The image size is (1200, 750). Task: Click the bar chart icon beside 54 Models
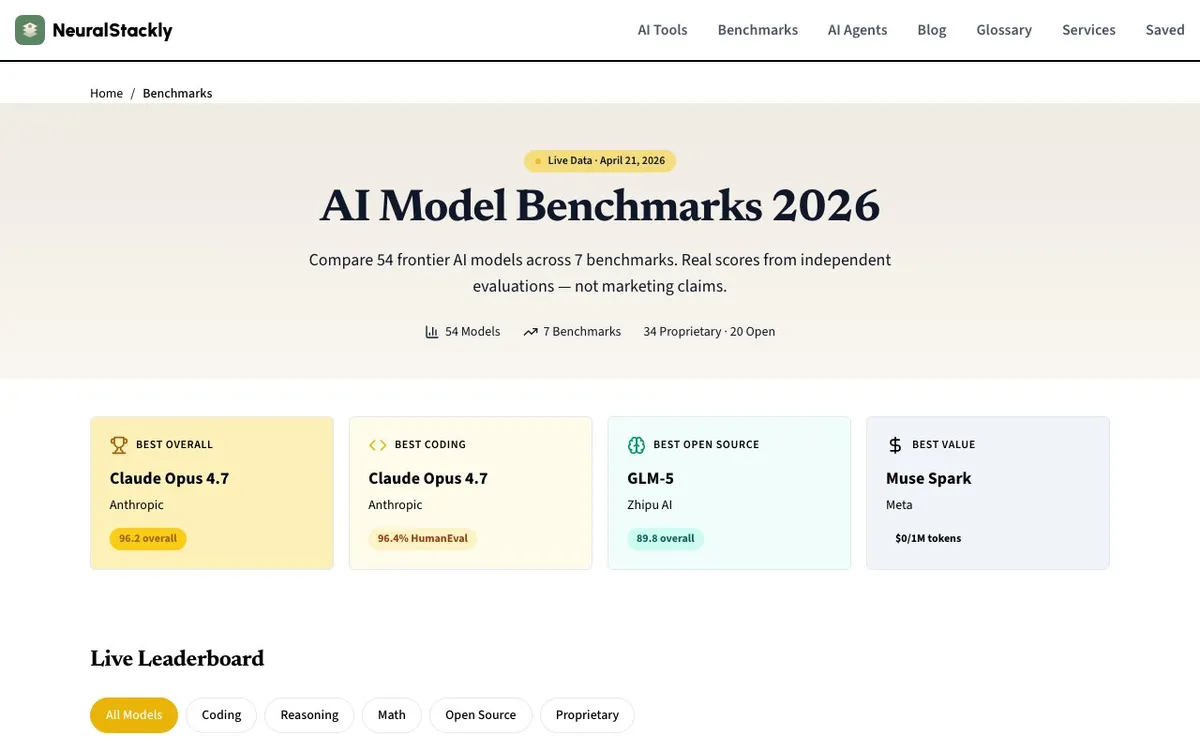point(432,332)
